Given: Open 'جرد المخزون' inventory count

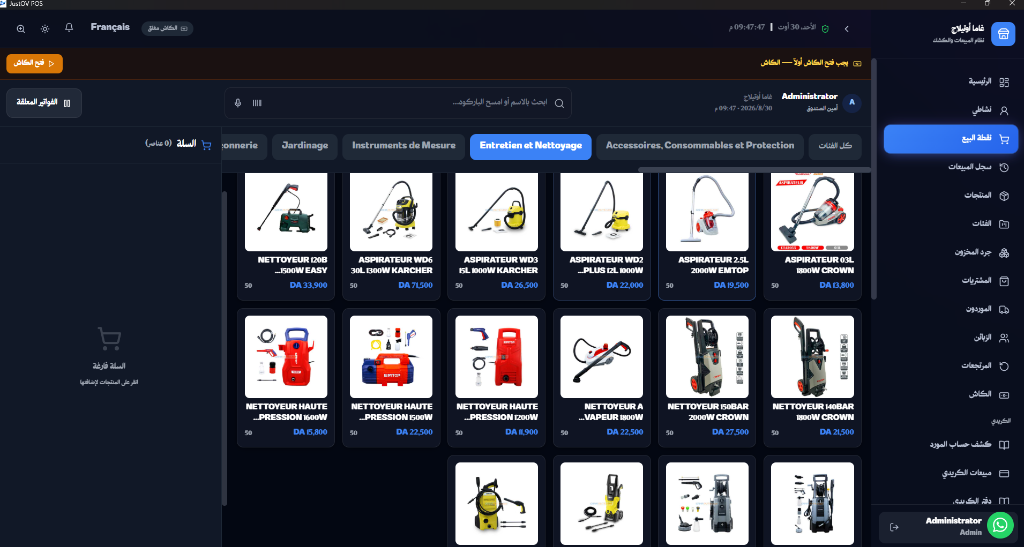Looking at the screenshot, I should pyautogui.click(x=951, y=252).
